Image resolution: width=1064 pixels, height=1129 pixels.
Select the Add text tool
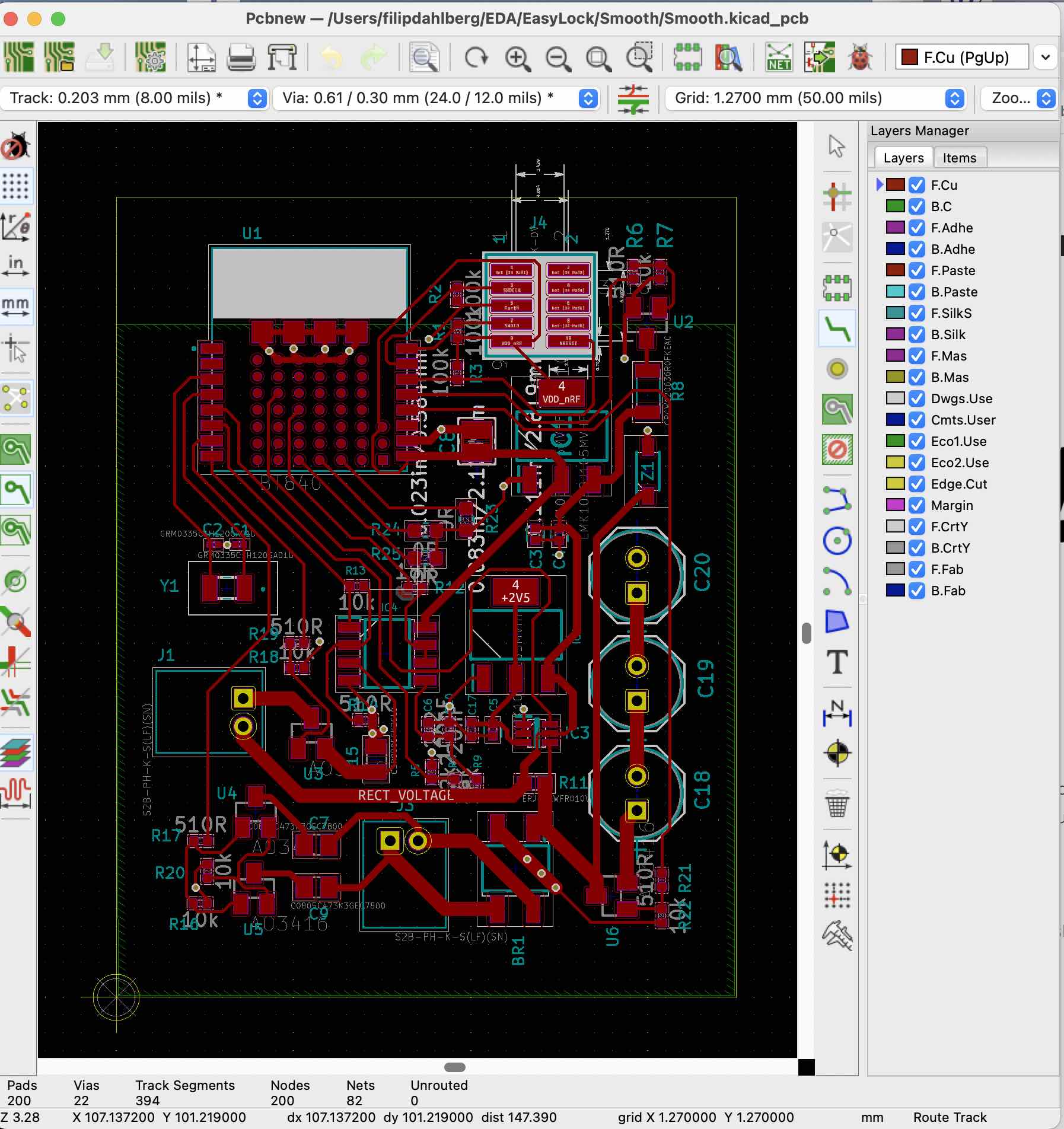coord(837,662)
